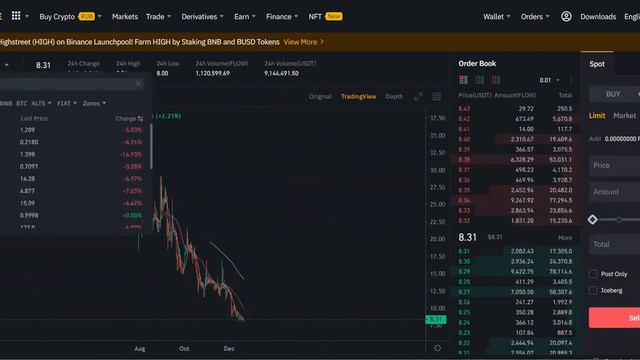
Task: Close the market pair search panel
Action: point(138,84)
